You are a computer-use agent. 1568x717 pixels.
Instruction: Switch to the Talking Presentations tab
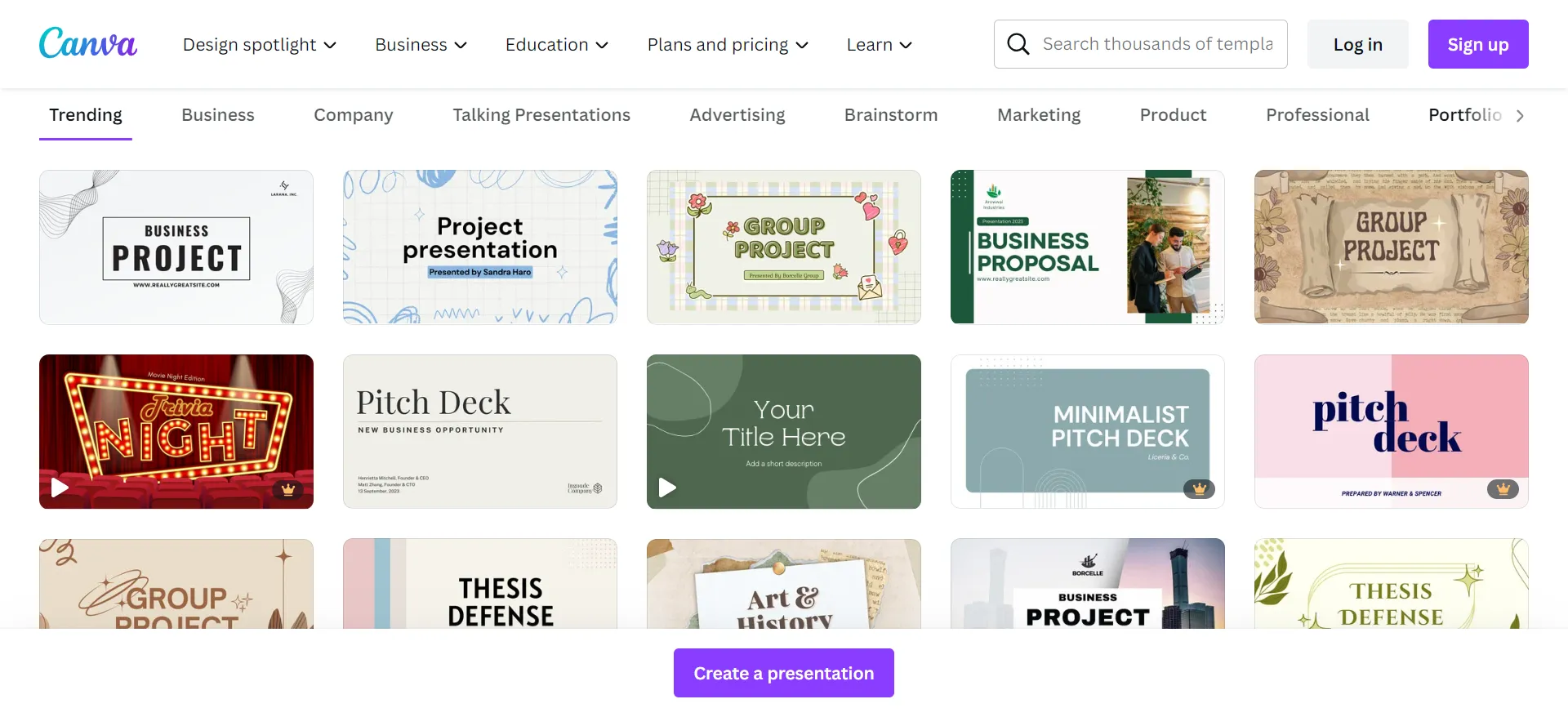coord(541,115)
